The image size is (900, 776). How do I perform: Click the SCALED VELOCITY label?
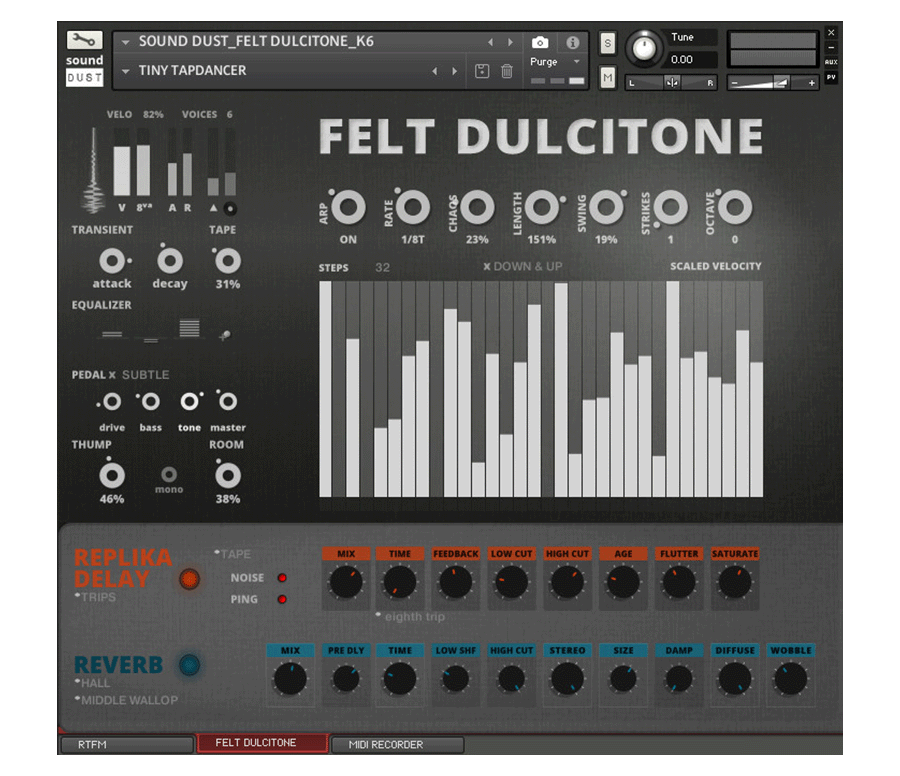click(716, 266)
